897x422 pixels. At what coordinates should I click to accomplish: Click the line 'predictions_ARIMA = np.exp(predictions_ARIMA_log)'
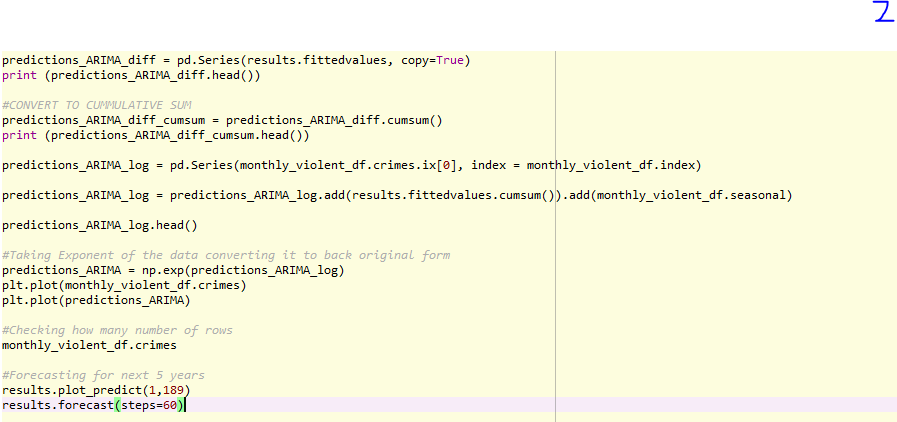click(173, 270)
